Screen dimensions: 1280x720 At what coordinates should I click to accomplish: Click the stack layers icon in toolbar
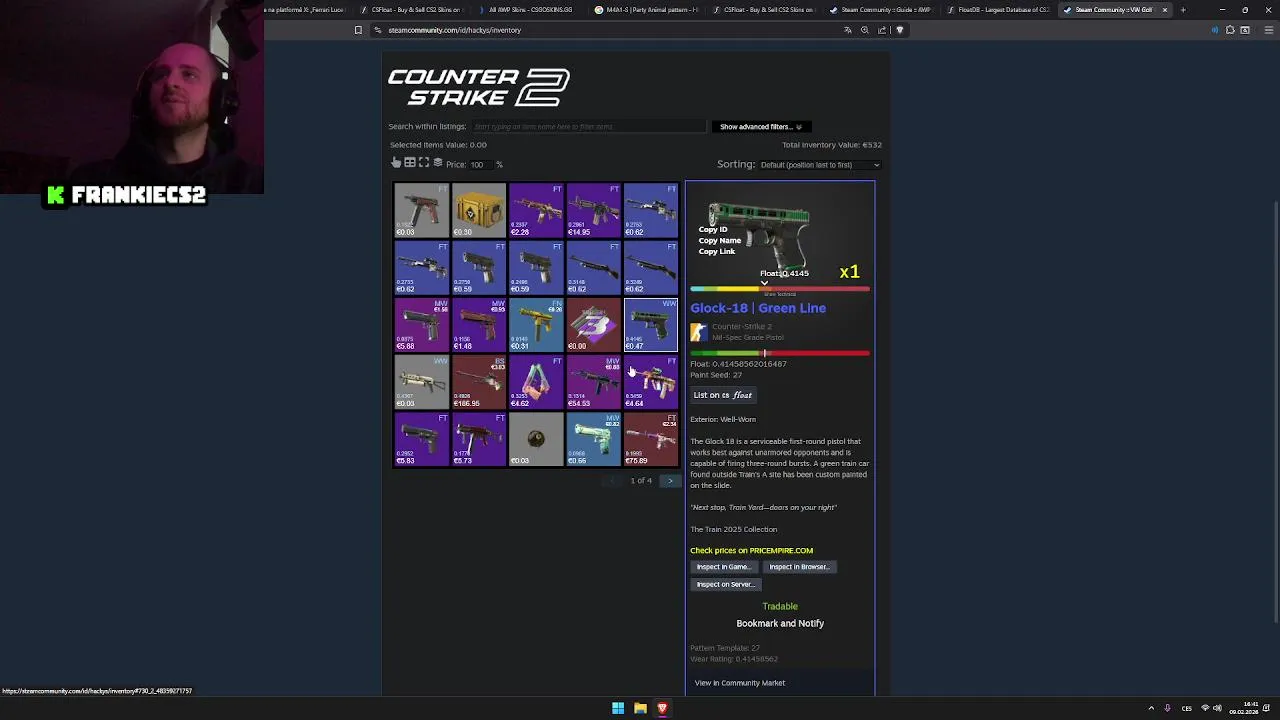coord(438,163)
